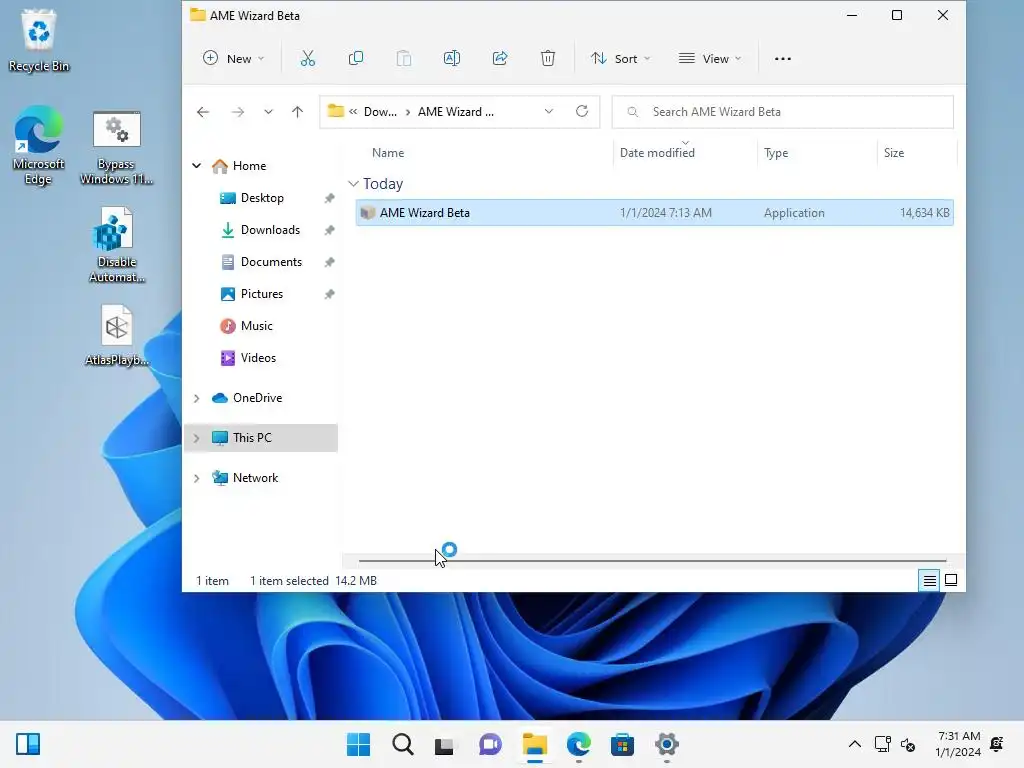Select the AtlasPlayb... desktop file
The height and width of the screenshot is (768, 1024).
pos(116,335)
